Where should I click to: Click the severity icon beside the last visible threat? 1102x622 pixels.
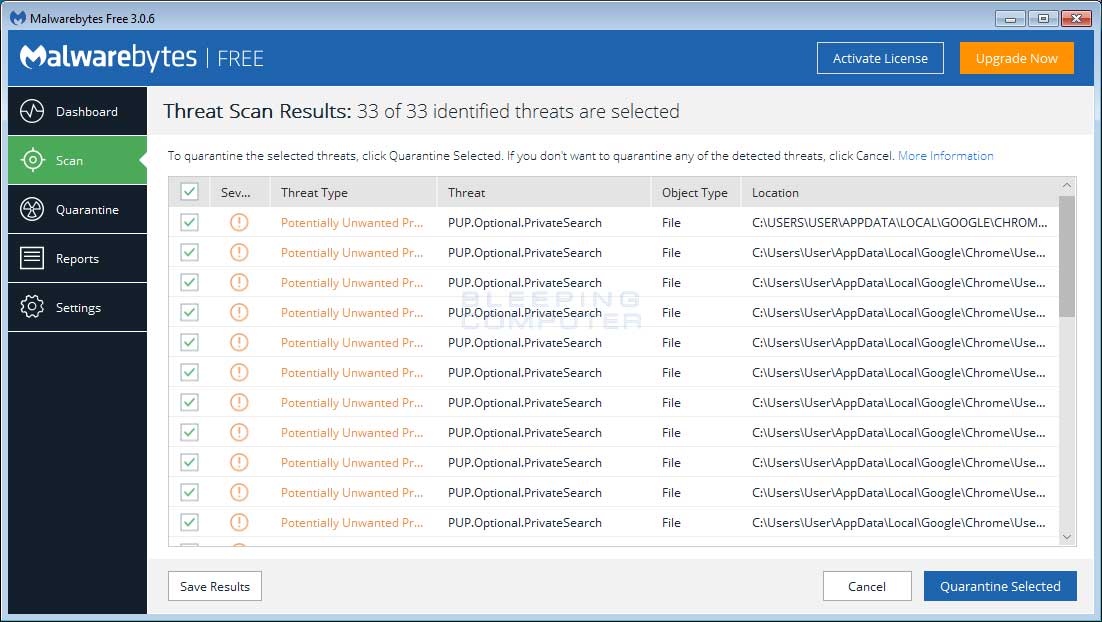[238, 522]
